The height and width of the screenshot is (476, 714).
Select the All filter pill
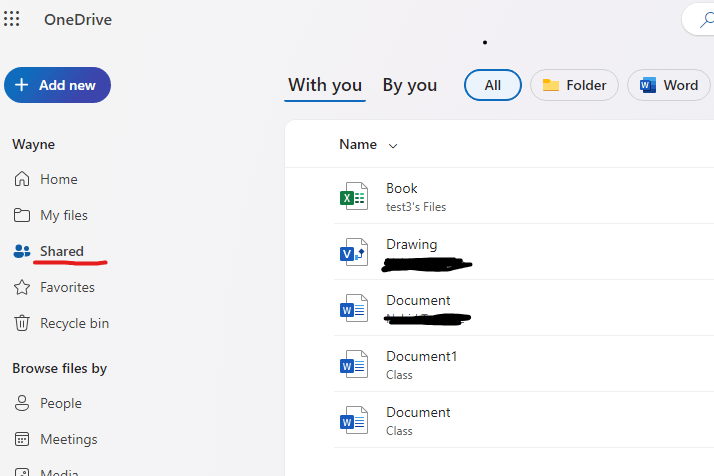[493, 85]
